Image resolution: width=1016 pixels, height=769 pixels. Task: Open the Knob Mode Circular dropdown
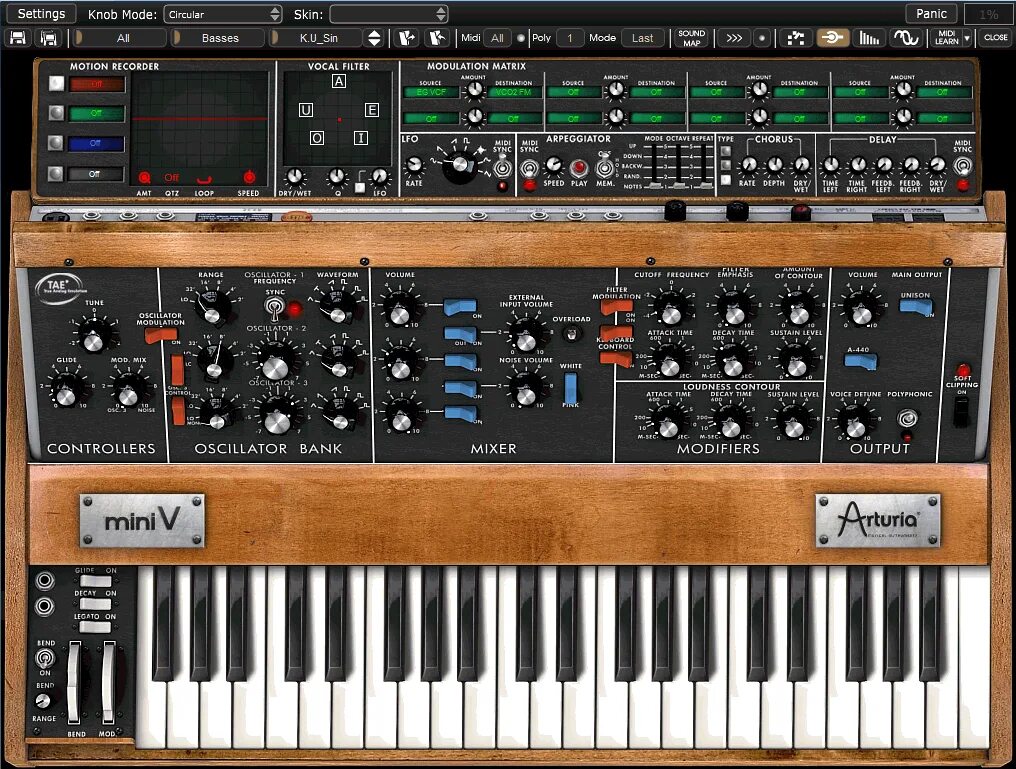pyautogui.click(x=223, y=14)
